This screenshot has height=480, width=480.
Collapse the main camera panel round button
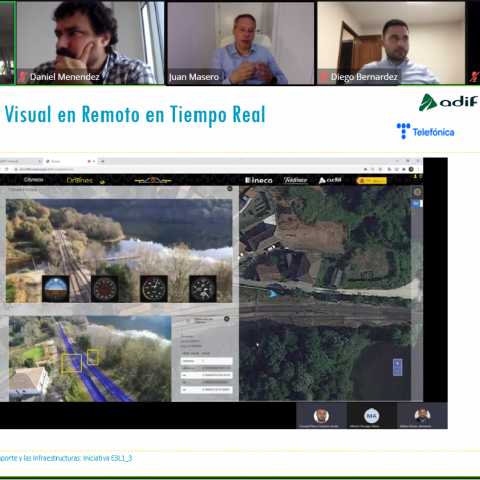coord(230,189)
